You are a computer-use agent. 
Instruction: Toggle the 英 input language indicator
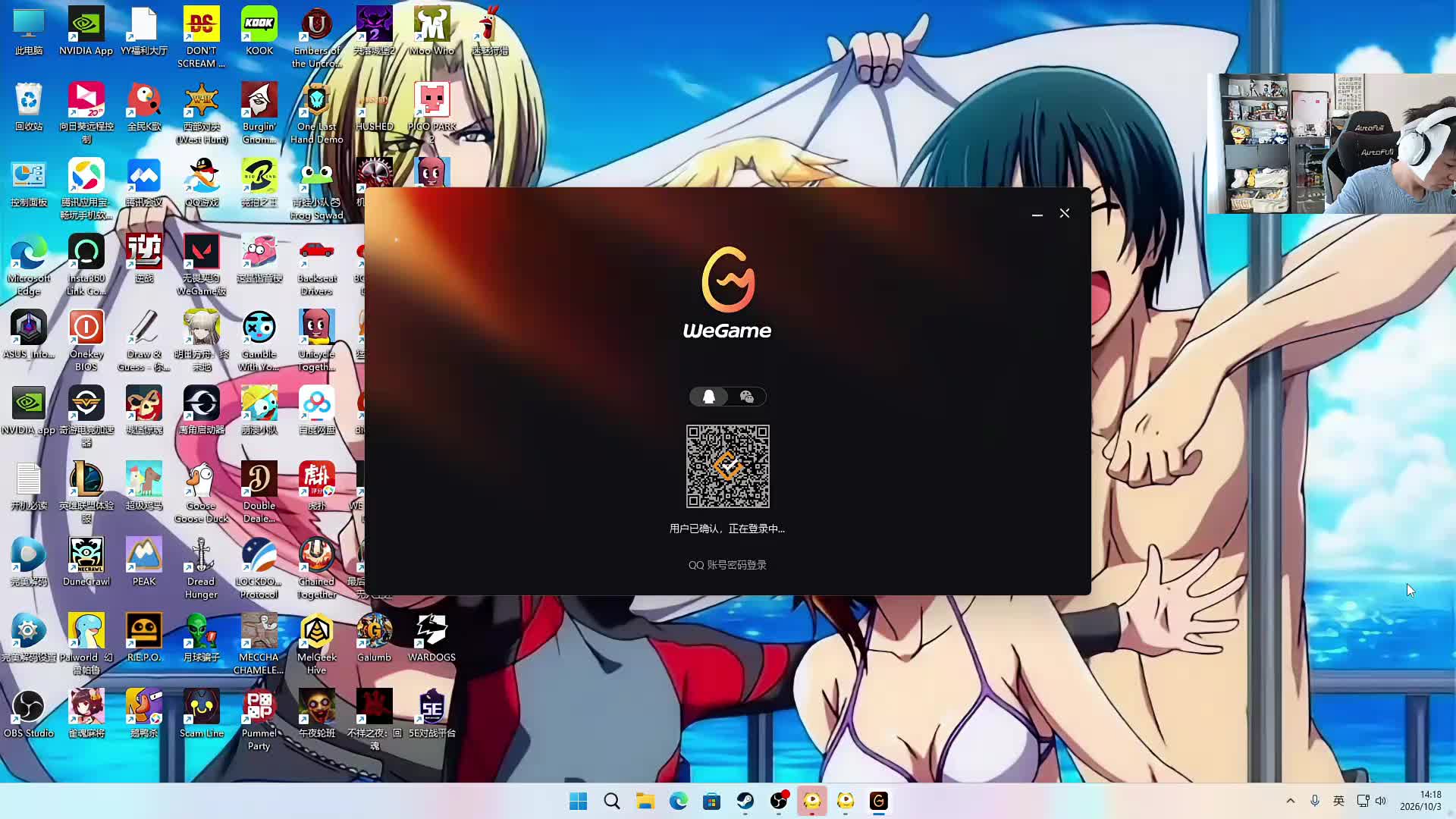(x=1339, y=801)
